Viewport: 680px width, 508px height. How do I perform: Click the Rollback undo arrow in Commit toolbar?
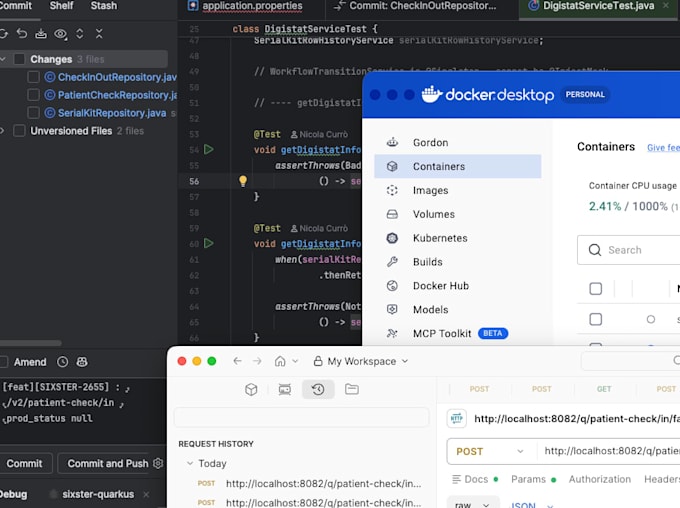pyautogui.click(x=22, y=33)
